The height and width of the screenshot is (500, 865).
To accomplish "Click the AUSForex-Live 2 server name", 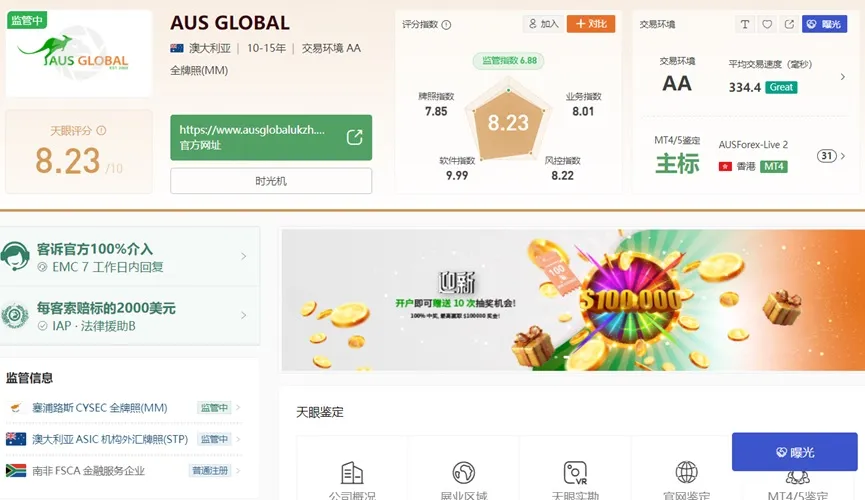I will pyautogui.click(x=753, y=145).
